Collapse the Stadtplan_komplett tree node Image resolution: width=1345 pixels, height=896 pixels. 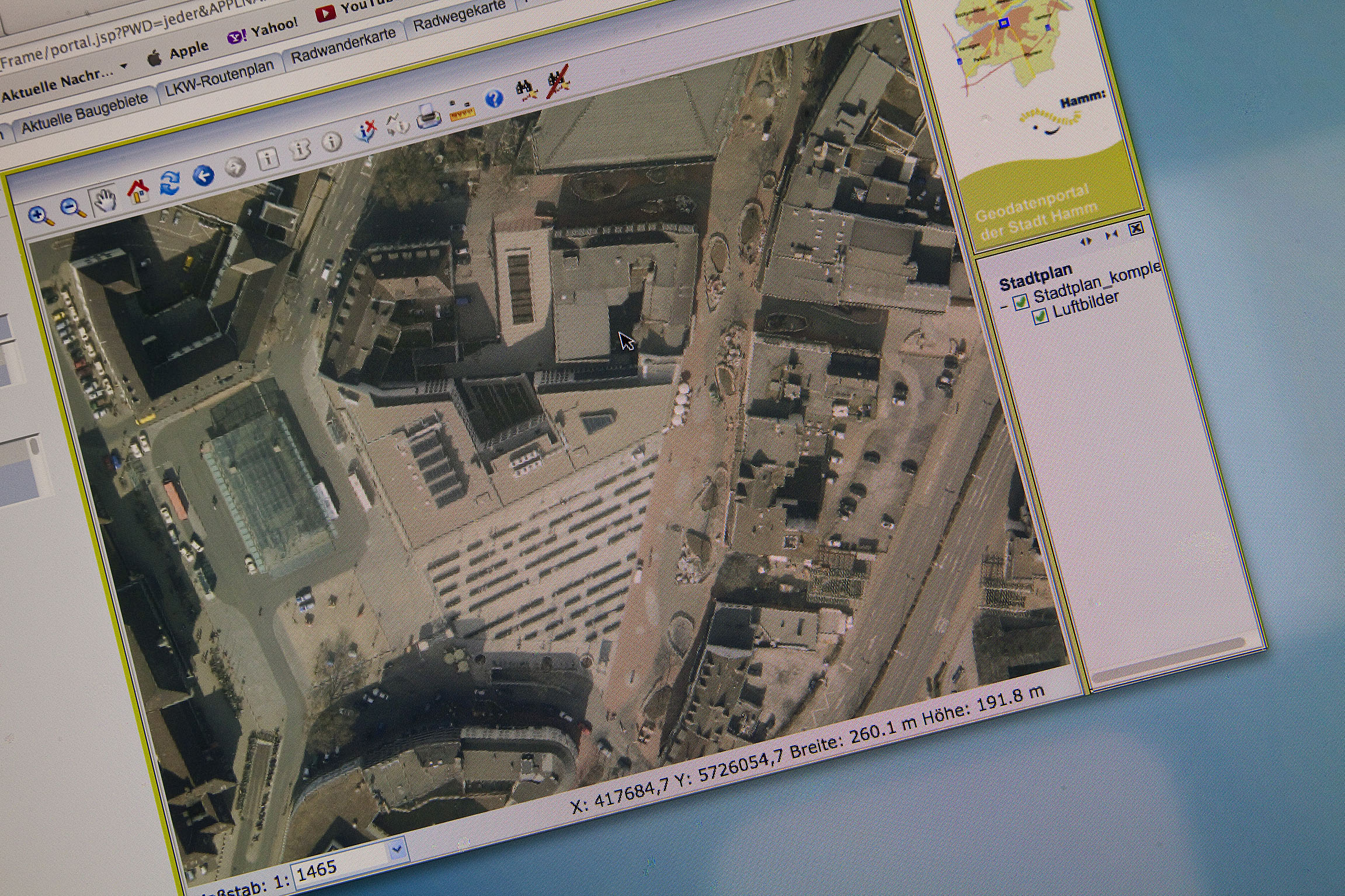[1005, 306]
